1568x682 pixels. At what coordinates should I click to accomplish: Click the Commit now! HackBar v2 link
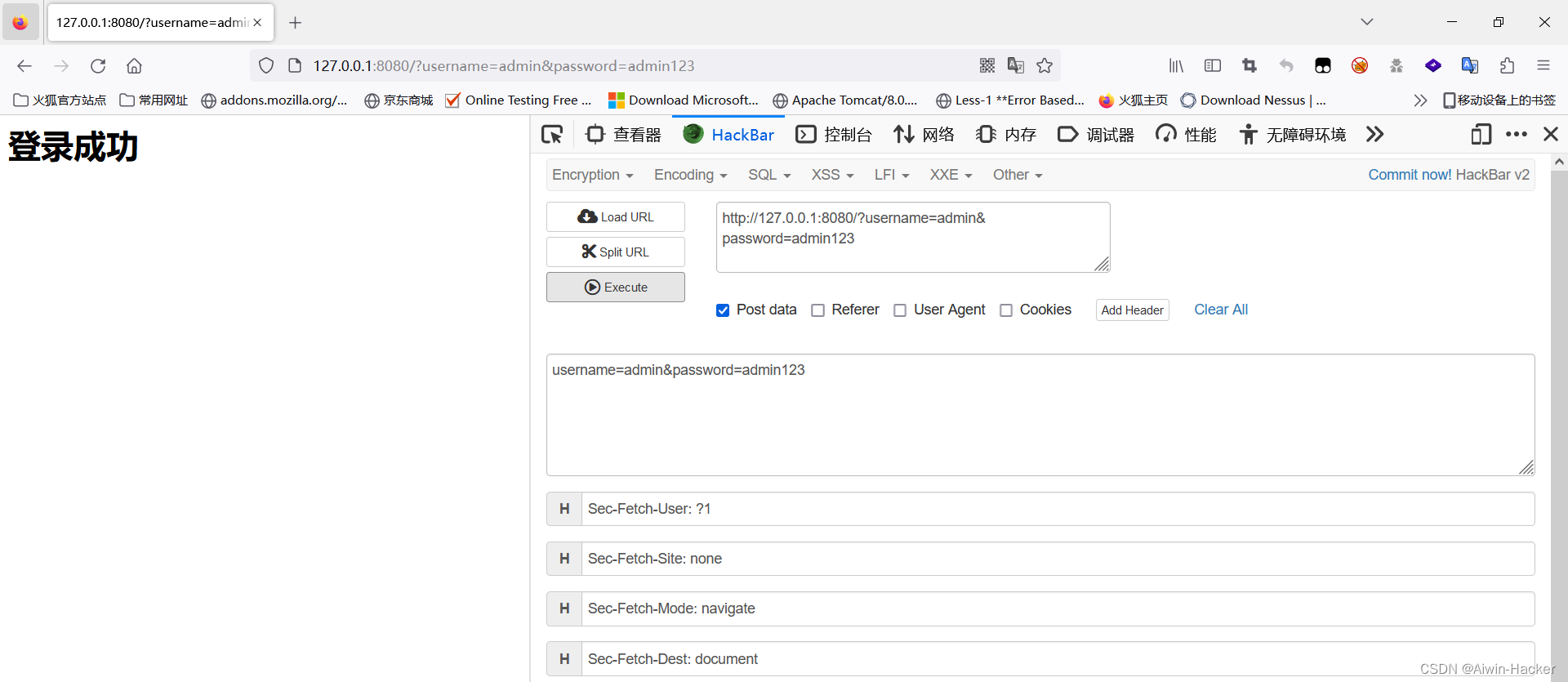pos(1449,175)
